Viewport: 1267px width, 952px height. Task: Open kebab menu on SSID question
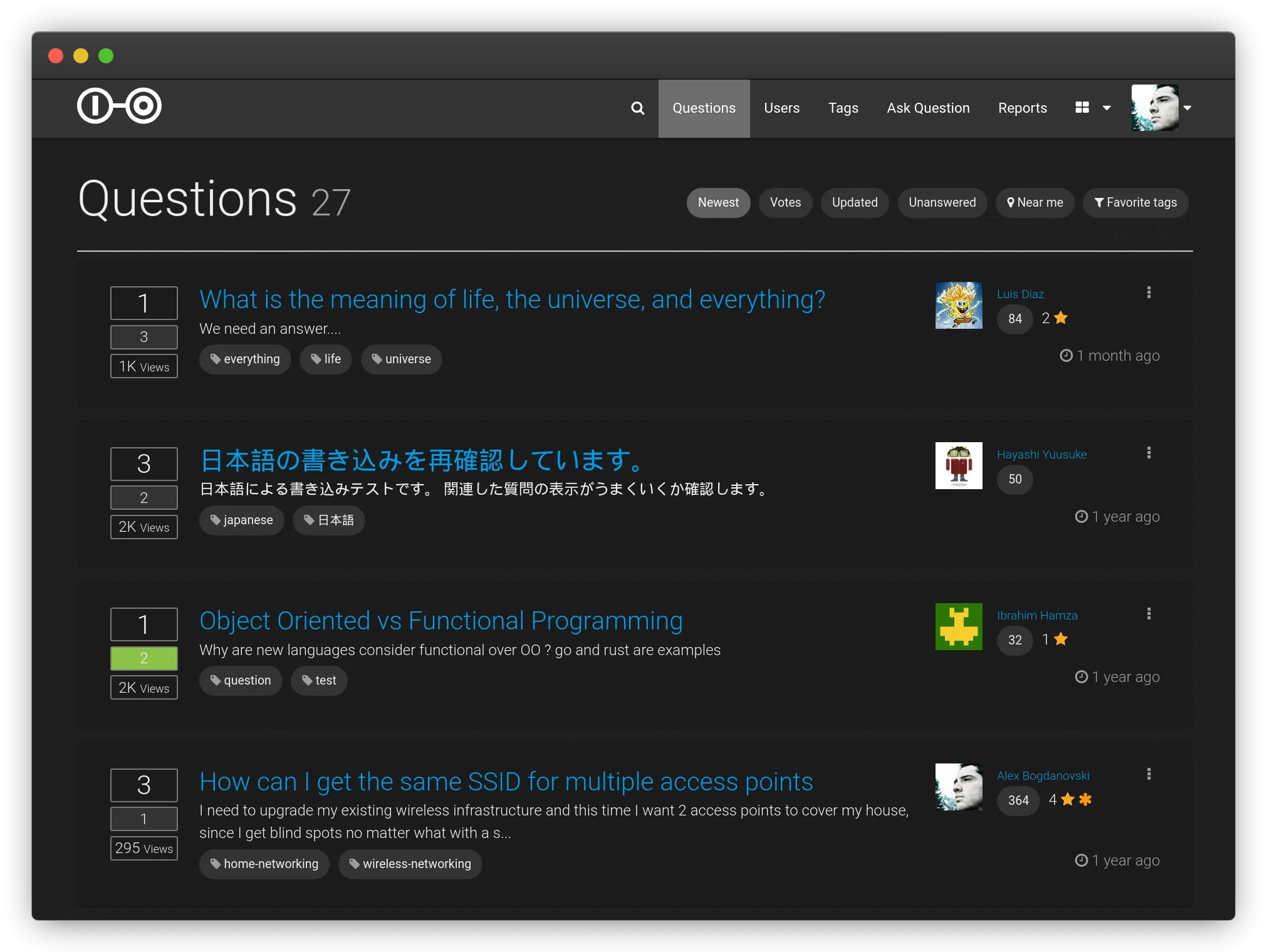point(1149,773)
